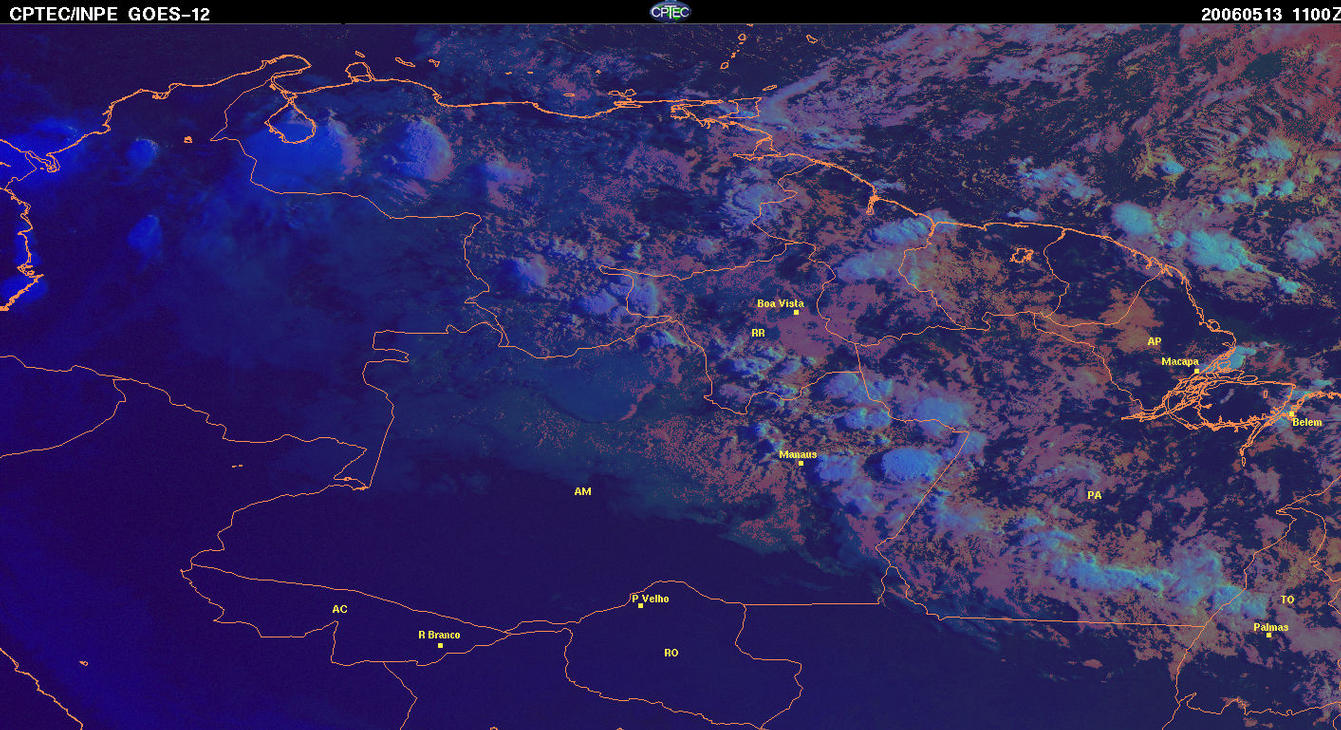Click the Manaus city marker square

pos(801,463)
